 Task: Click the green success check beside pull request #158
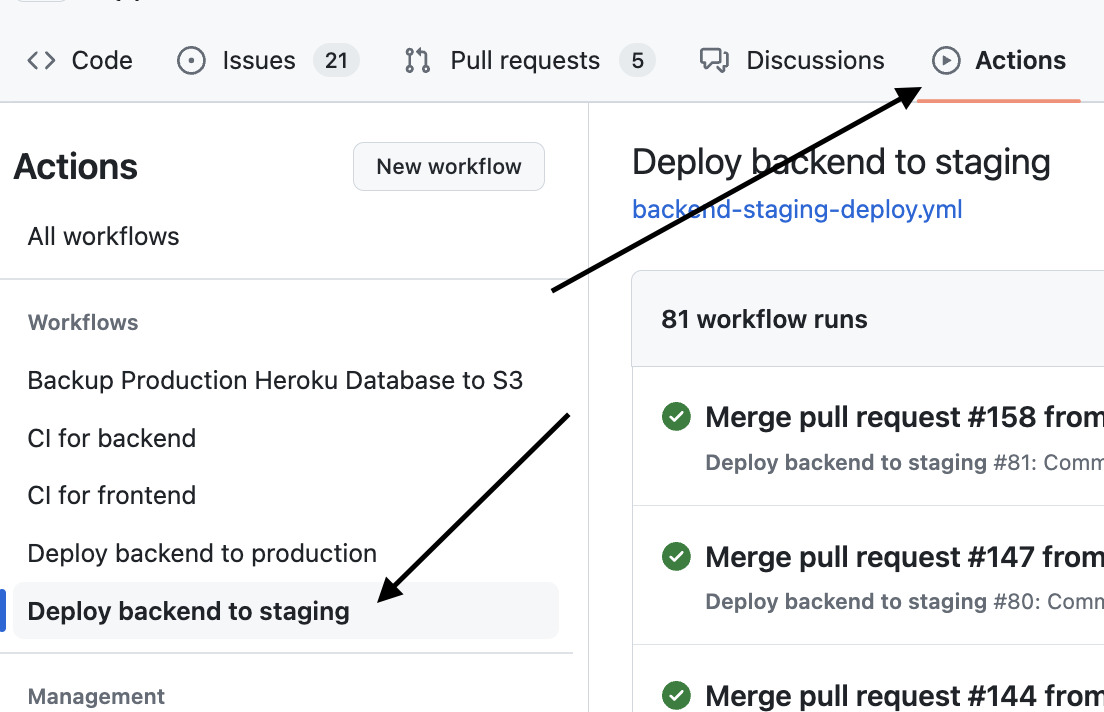click(x=676, y=417)
